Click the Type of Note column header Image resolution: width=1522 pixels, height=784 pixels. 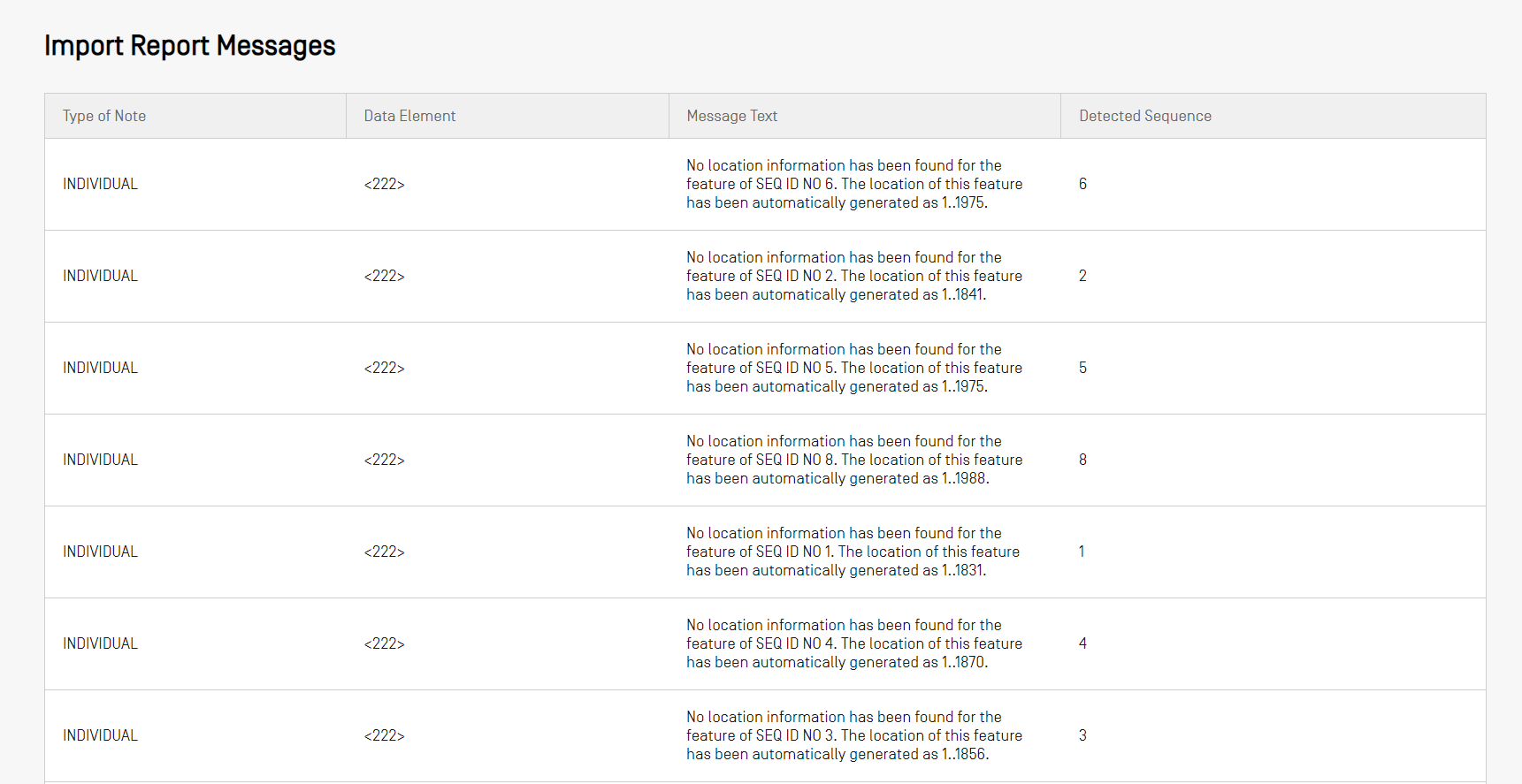tap(104, 116)
